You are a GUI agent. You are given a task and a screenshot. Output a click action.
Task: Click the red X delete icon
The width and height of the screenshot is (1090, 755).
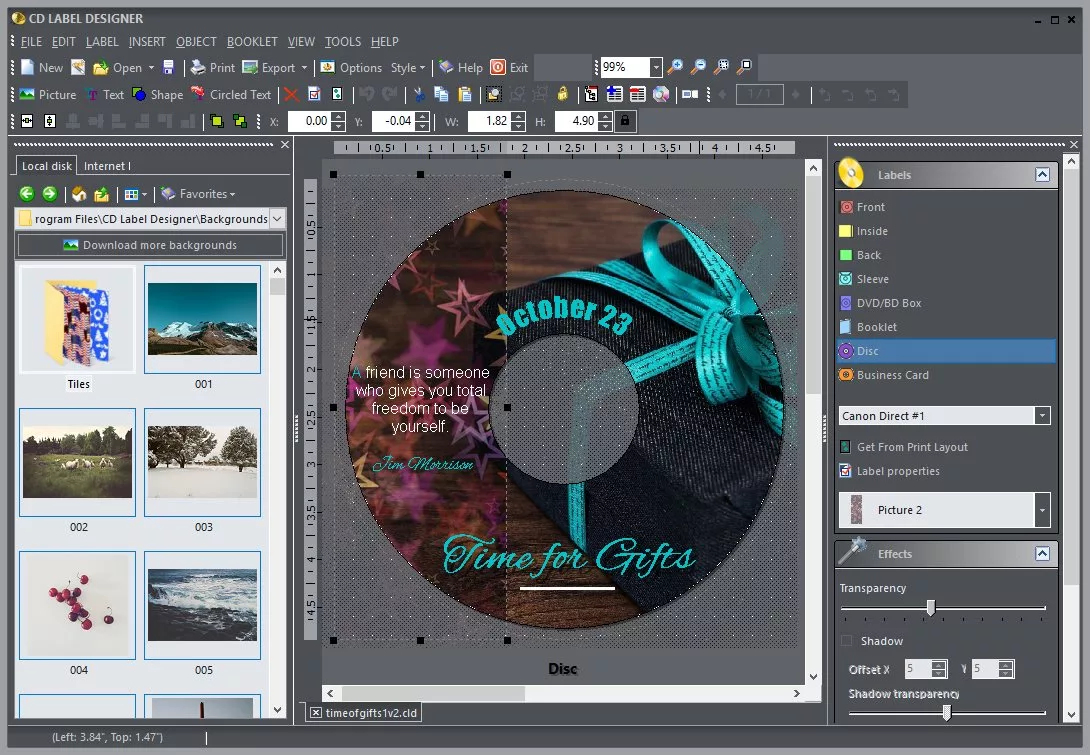click(291, 95)
